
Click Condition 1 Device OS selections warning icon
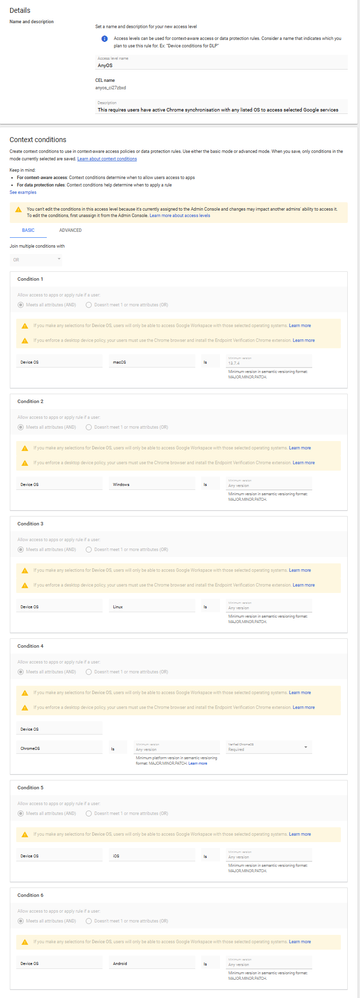pyautogui.click(x=25, y=325)
